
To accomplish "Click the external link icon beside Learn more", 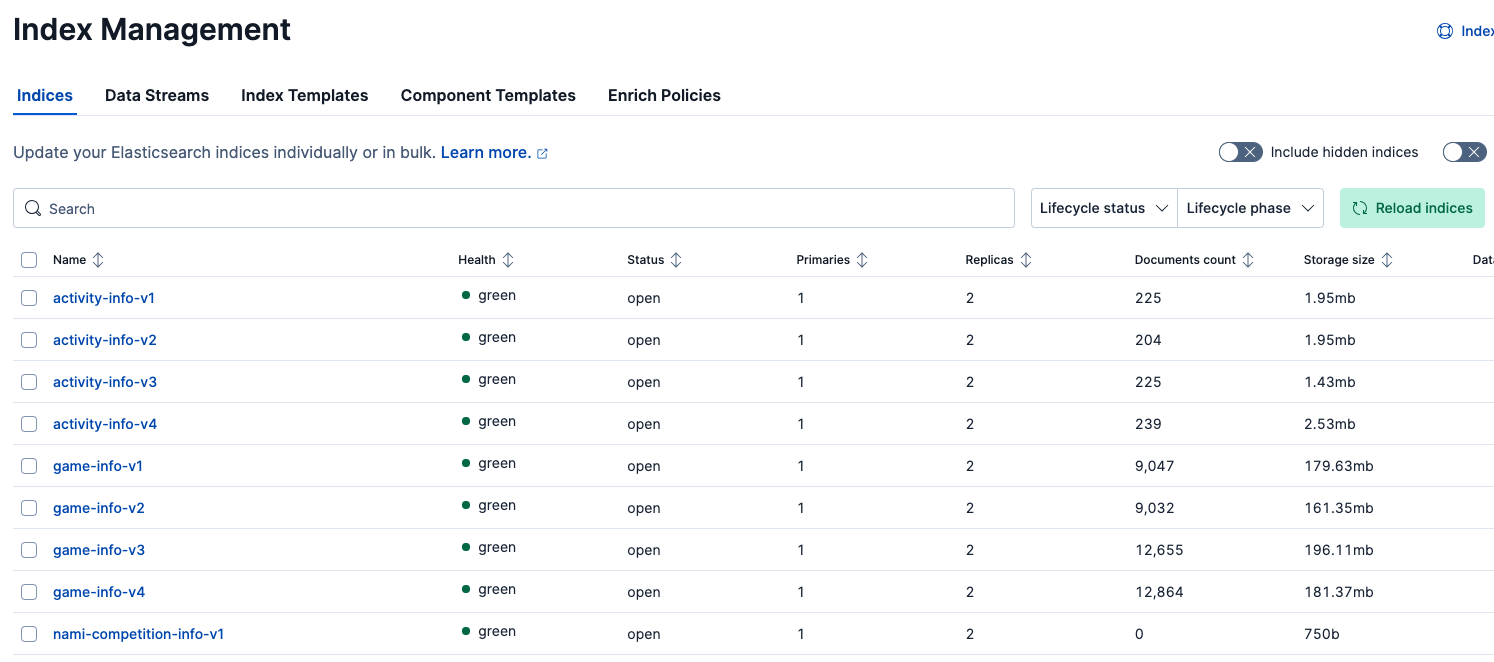I will pyautogui.click(x=543, y=154).
